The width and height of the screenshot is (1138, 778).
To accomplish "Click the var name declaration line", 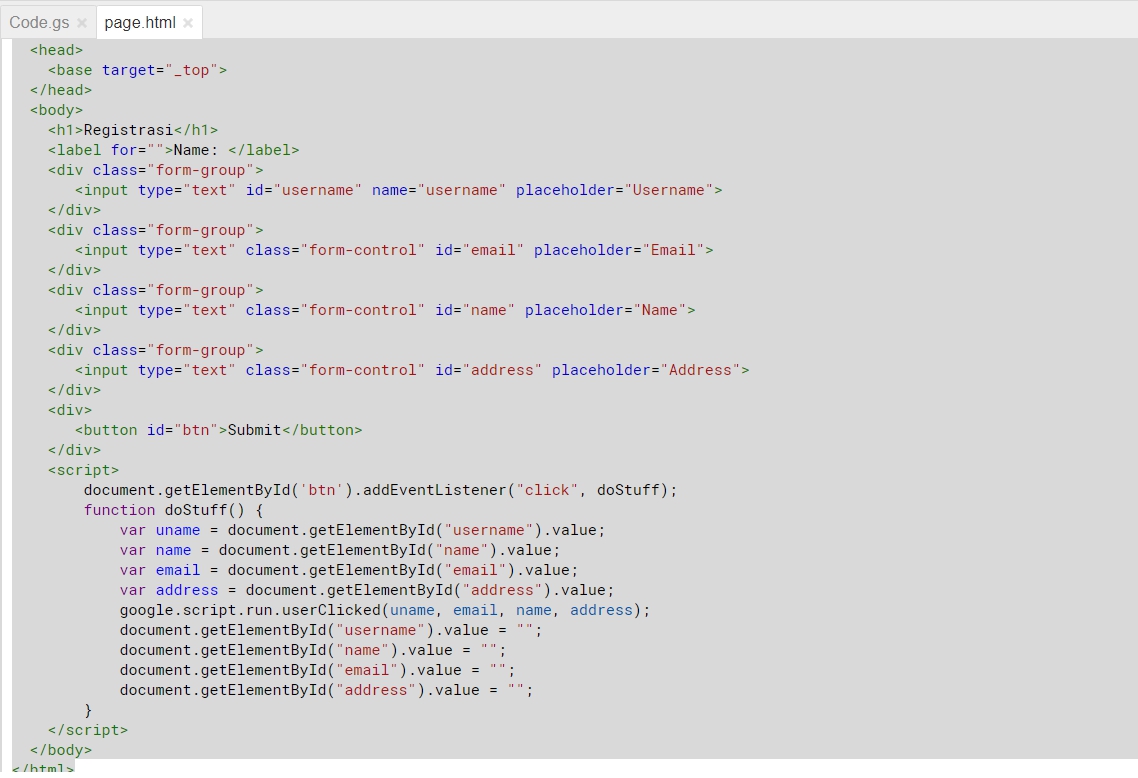I will tap(340, 550).
